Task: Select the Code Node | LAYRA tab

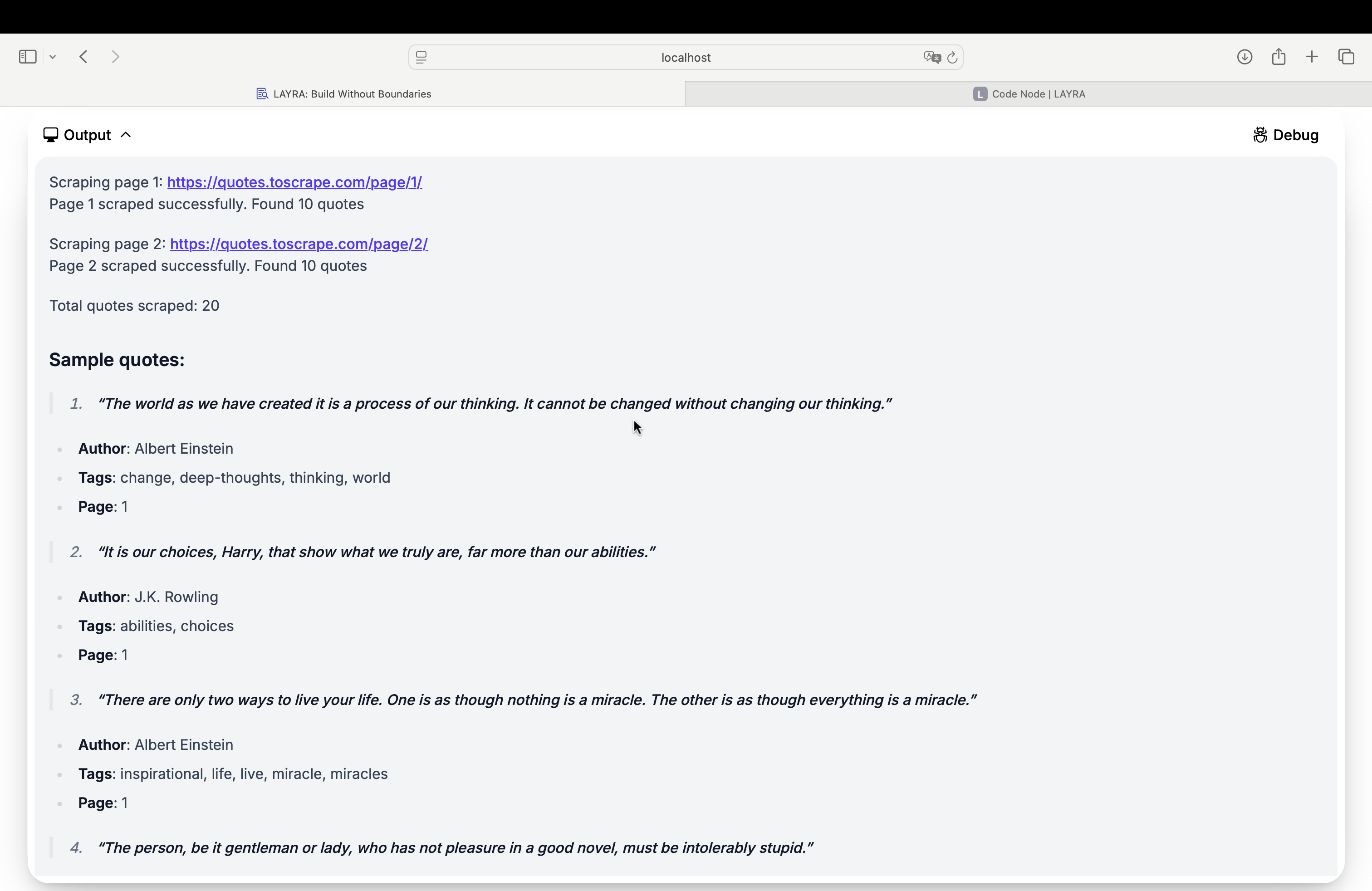Action: [x=1029, y=94]
